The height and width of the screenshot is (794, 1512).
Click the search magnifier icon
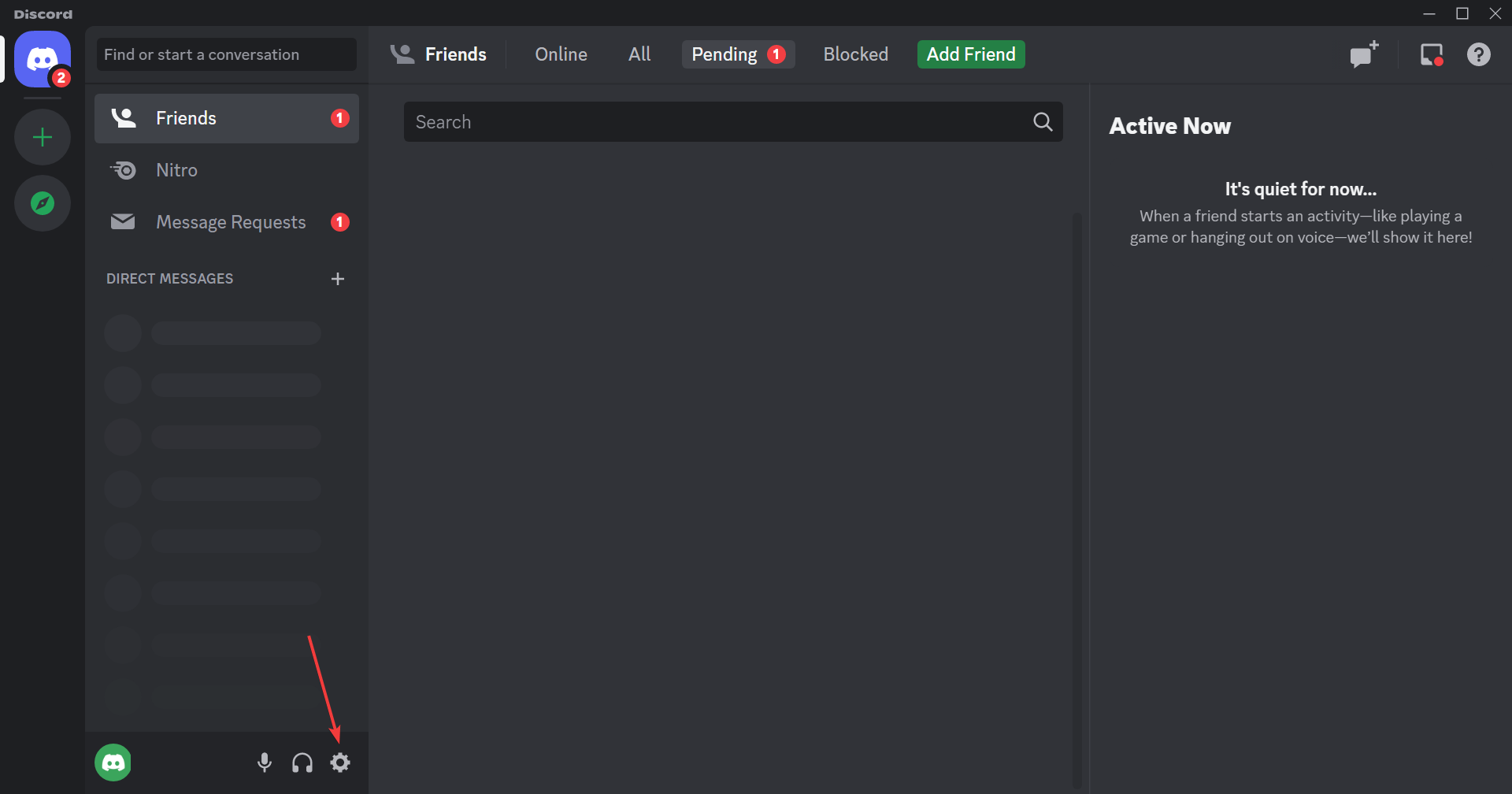coord(1043,121)
